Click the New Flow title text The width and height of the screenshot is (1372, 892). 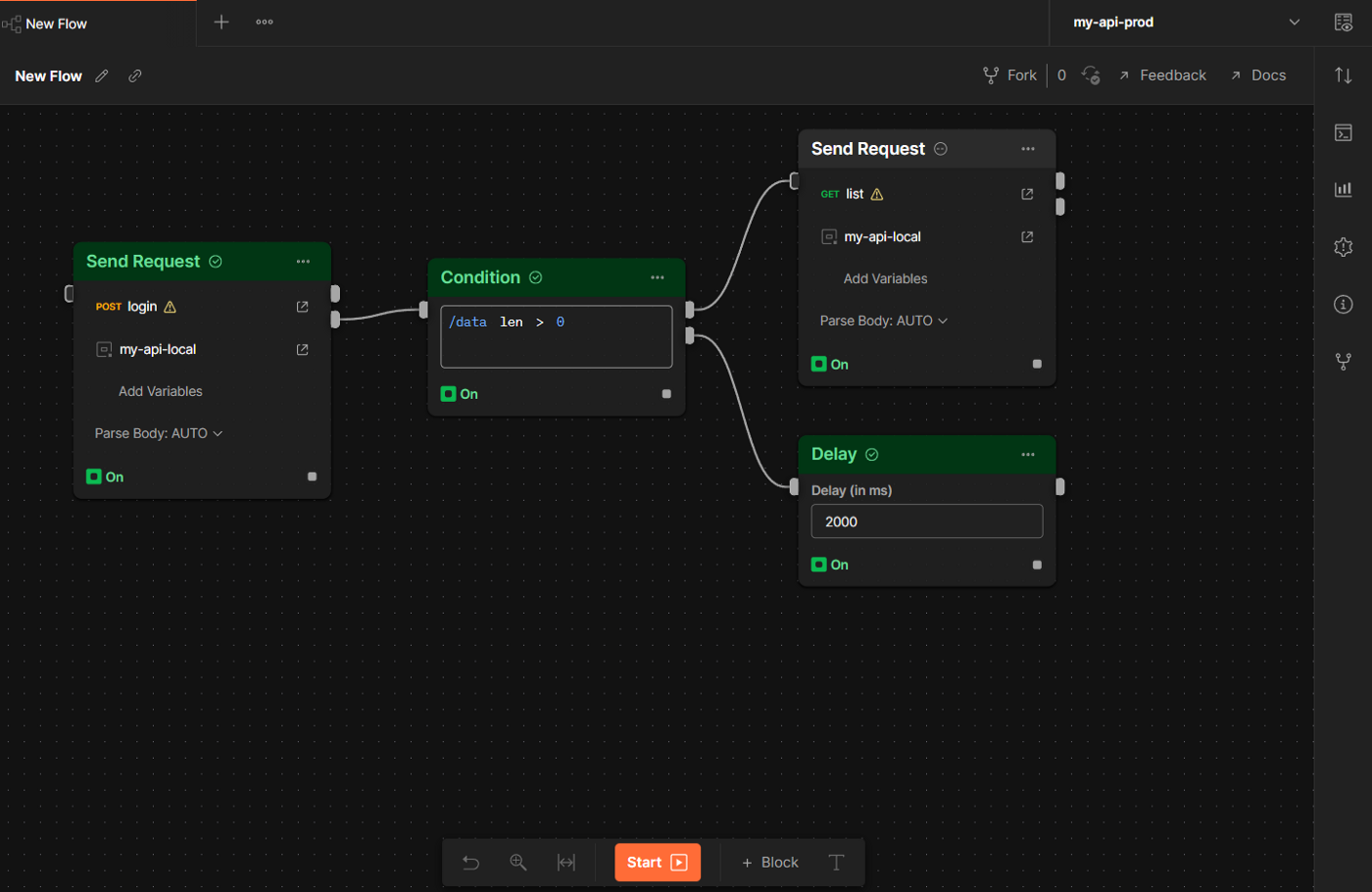pos(49,75)
